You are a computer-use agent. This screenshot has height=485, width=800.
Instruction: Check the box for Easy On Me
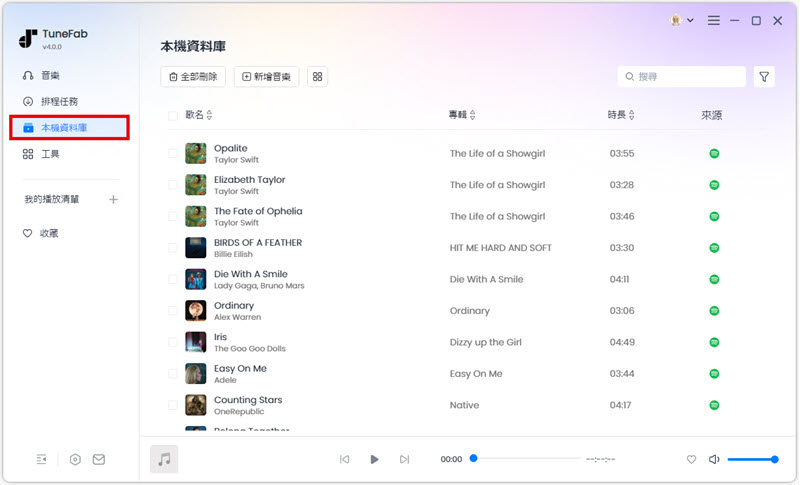tap(173, 374)
